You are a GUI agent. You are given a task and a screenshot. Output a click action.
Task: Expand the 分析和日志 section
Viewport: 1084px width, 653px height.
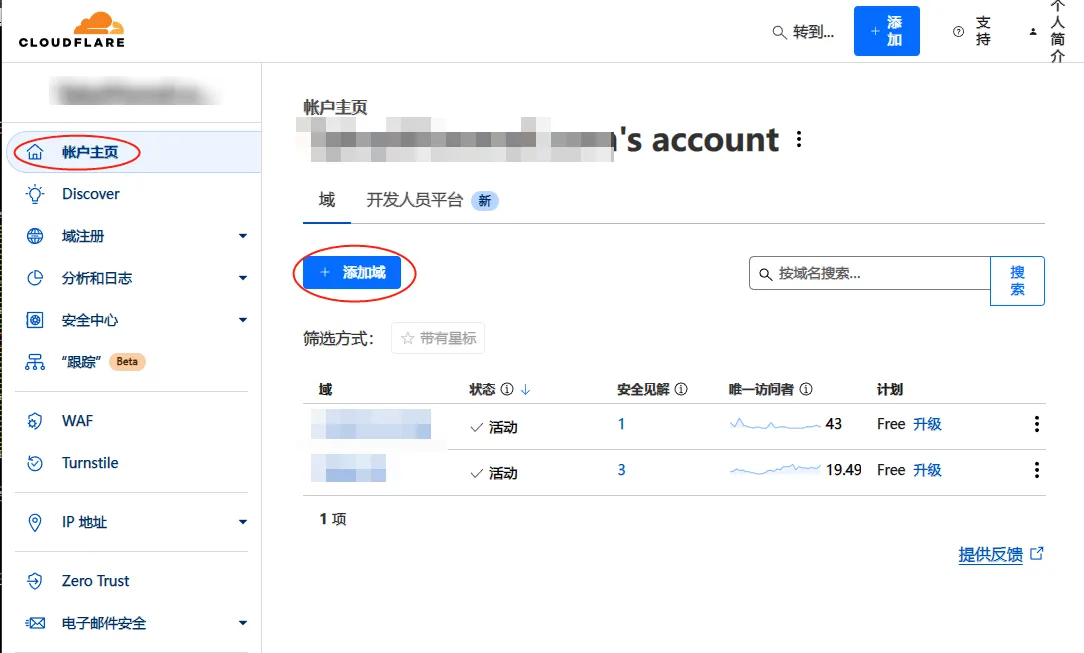click(x=241, y=277)
